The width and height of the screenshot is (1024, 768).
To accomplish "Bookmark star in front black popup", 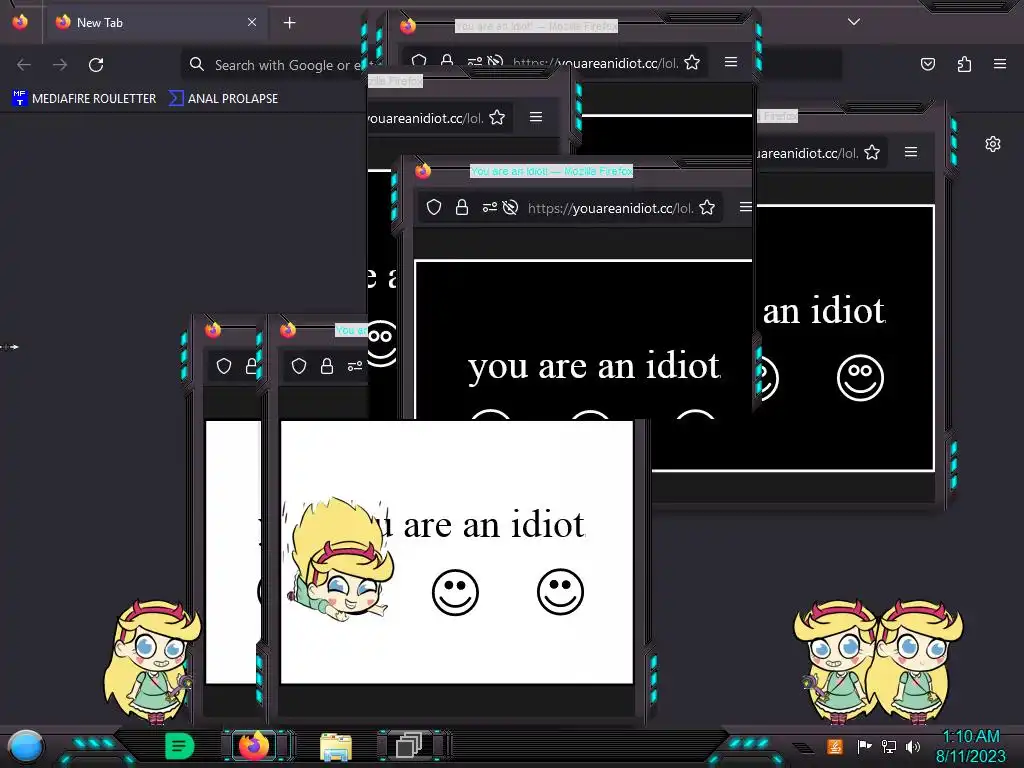I will [707, 208].
